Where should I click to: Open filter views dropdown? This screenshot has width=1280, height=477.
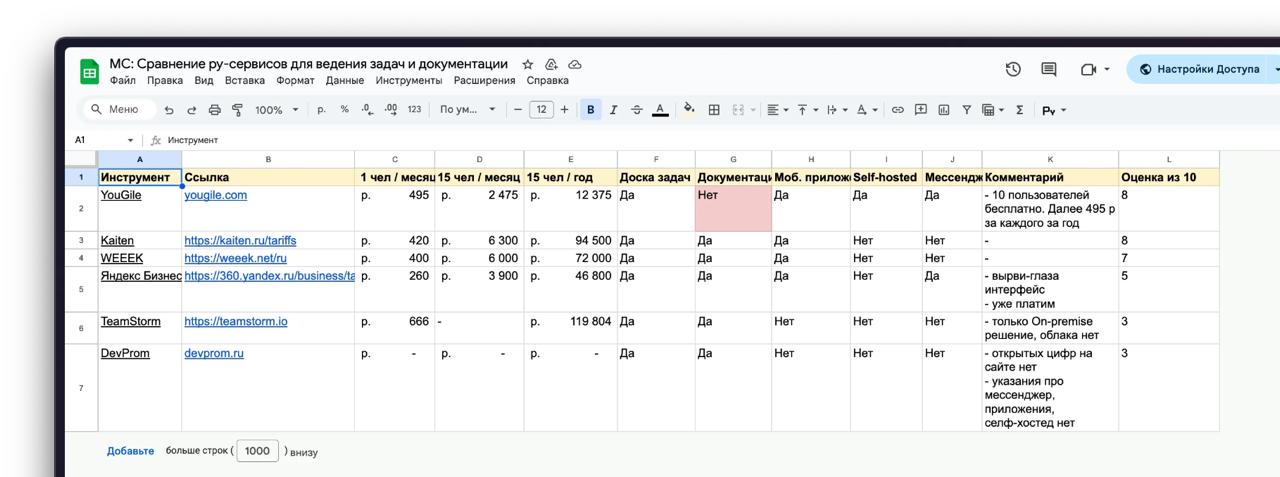tap(992, 110)
